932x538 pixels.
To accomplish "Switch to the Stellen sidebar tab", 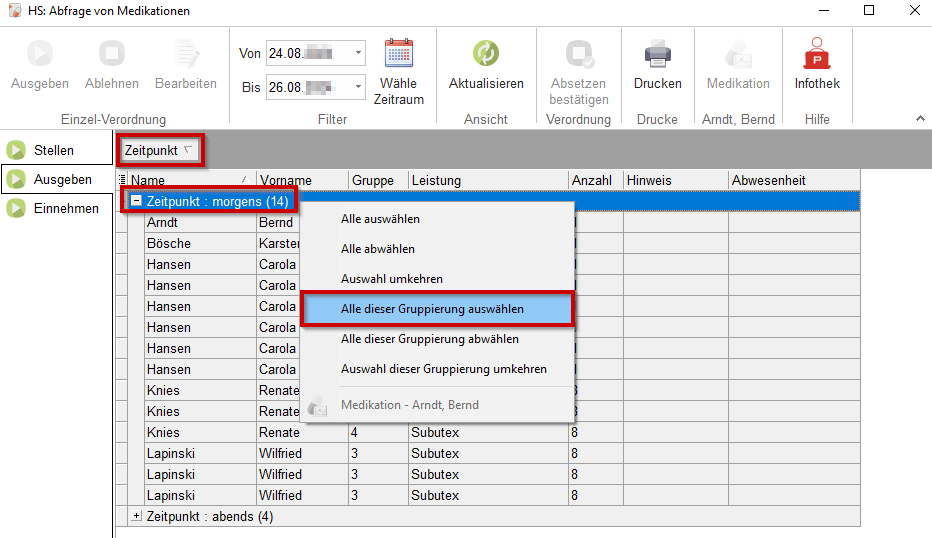I will click(x=54, y=151).
